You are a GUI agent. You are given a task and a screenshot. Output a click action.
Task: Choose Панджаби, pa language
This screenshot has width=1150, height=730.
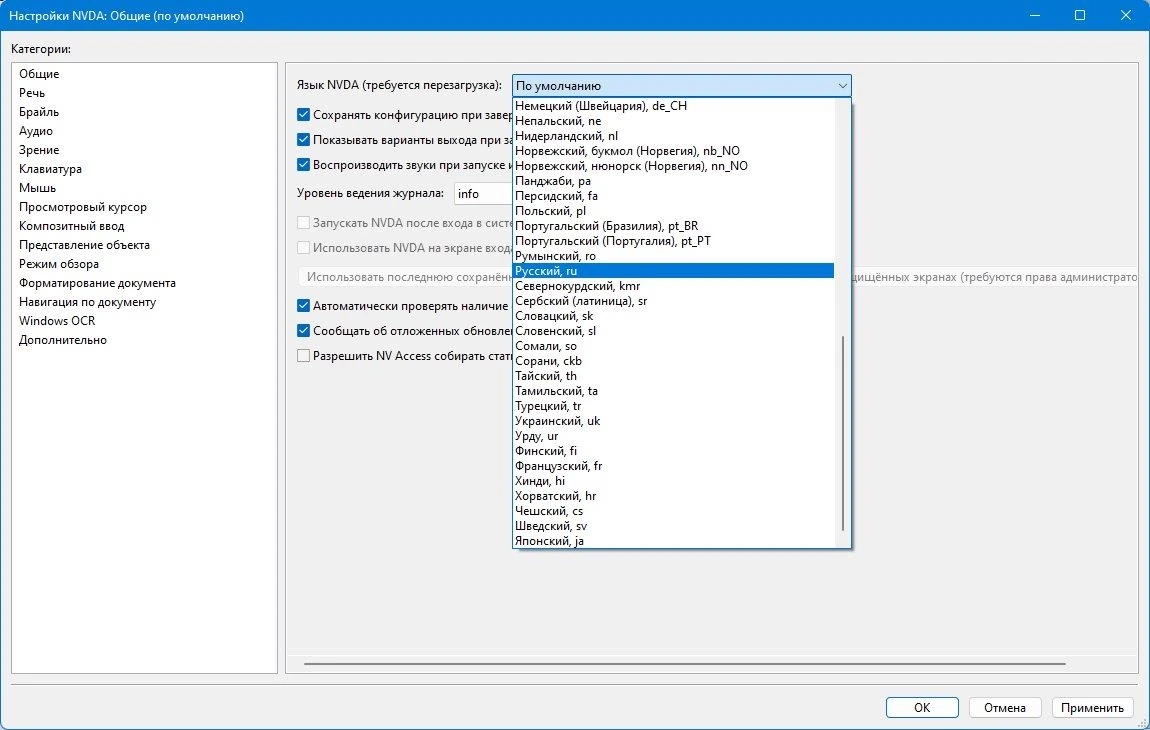673,181
